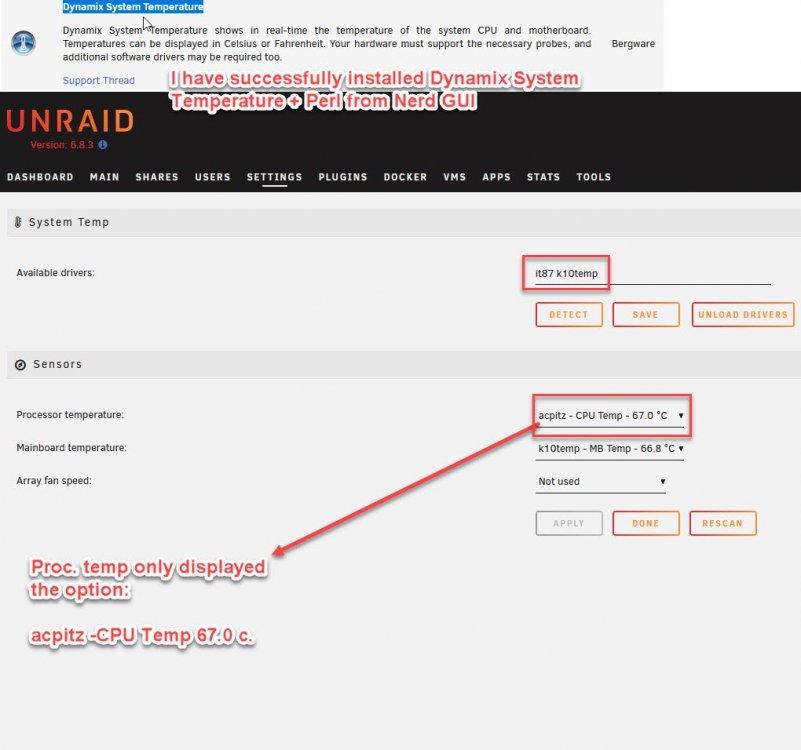Click the highlighted Dynamix System Temperature title

(133, 7)
